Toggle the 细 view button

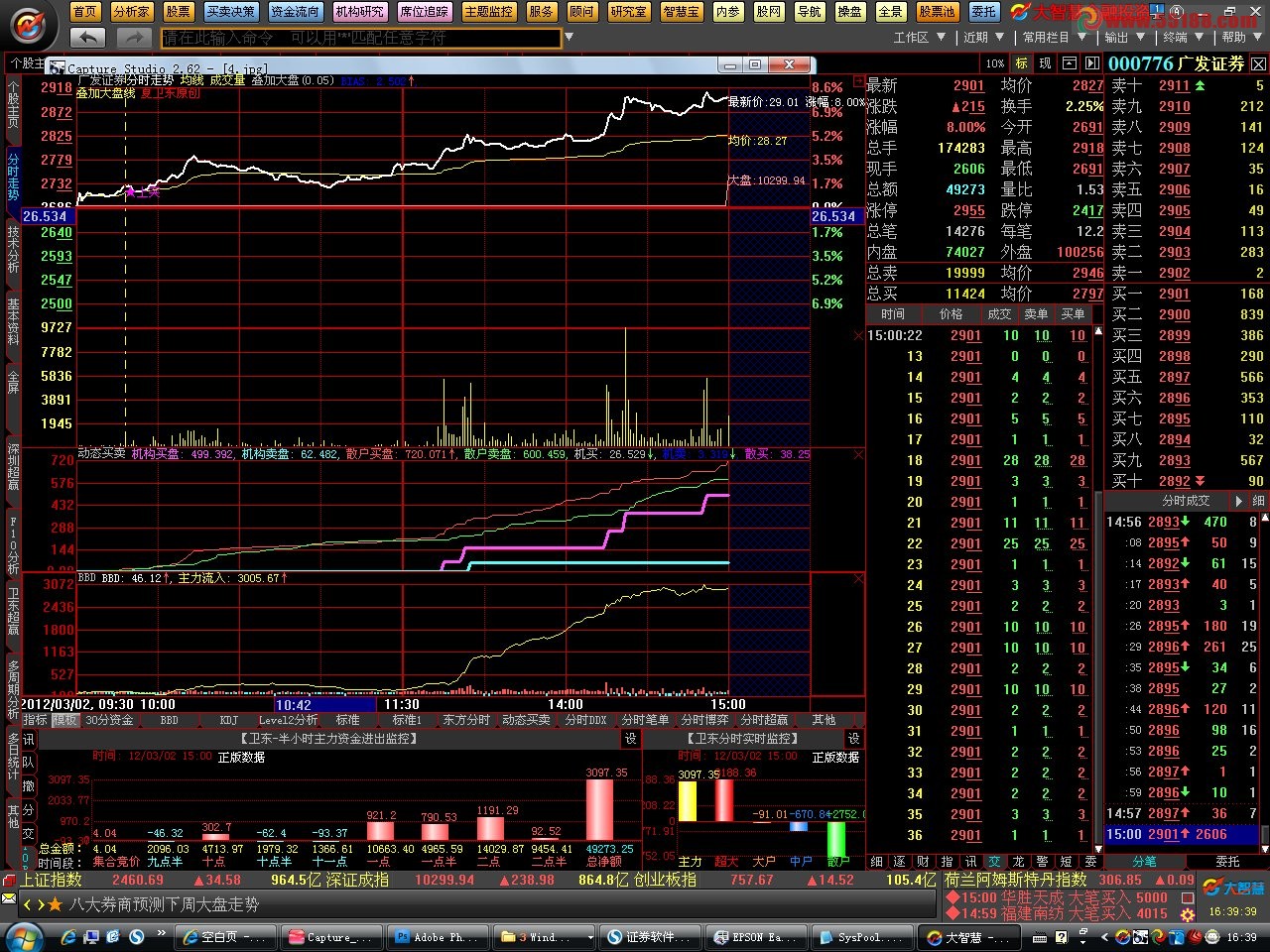877,862
